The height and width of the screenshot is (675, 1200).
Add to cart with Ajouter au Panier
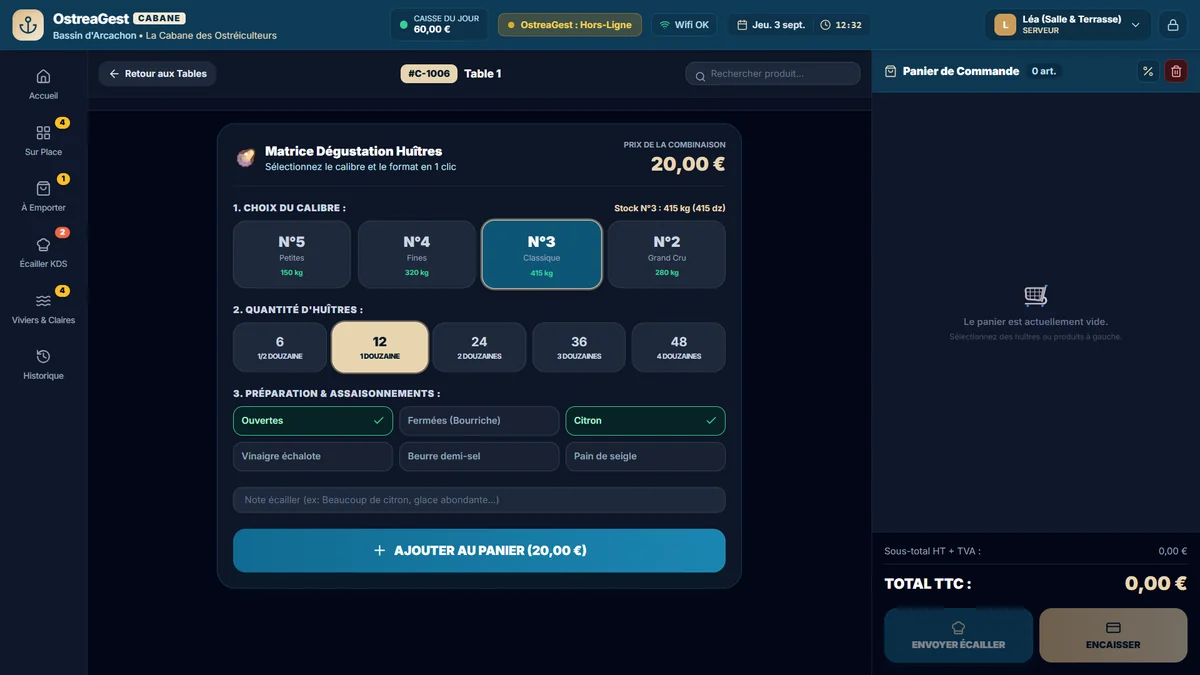tap(479, 550)
